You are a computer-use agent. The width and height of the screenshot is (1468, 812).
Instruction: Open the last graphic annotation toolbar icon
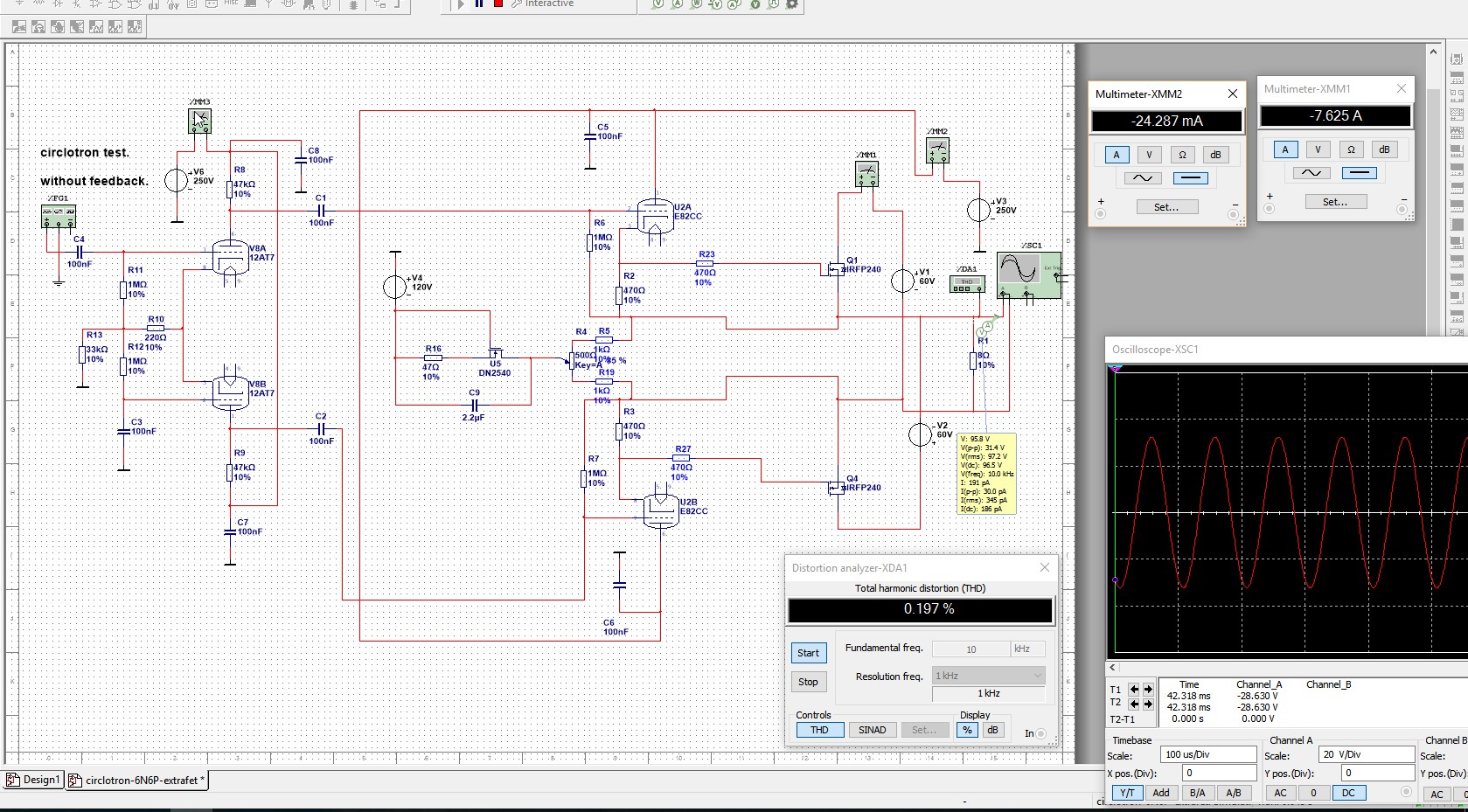tap(135, 27)
